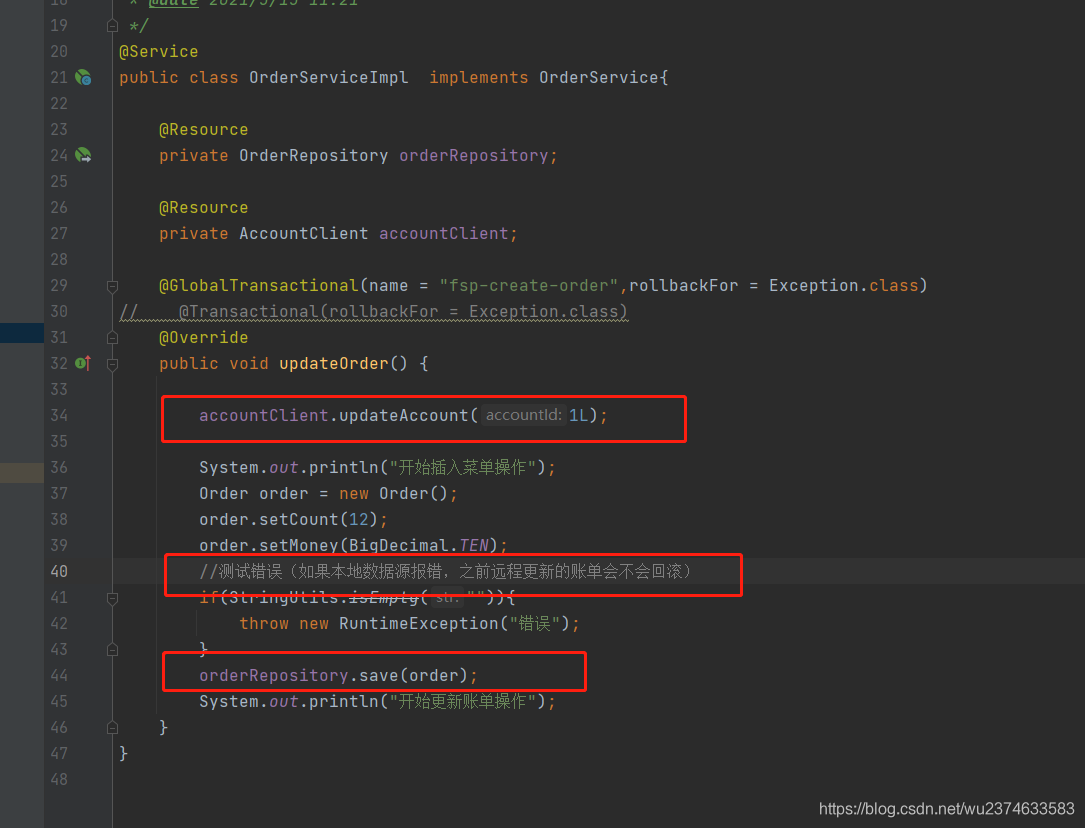The image size is (1085, 828).
Task: Click the commented-out @Transactional line 30
Action: pyautogui.click(x=374, y=312)
